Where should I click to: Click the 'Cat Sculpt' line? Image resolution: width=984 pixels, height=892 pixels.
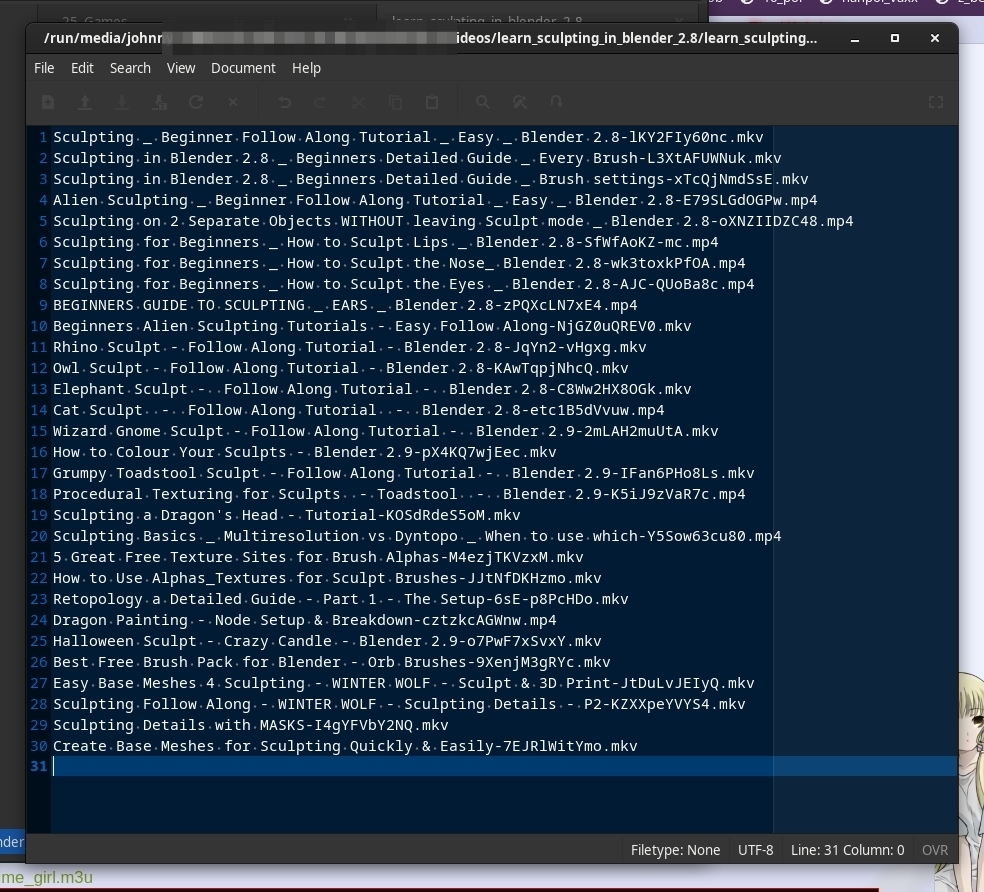(x=358, y=411)
